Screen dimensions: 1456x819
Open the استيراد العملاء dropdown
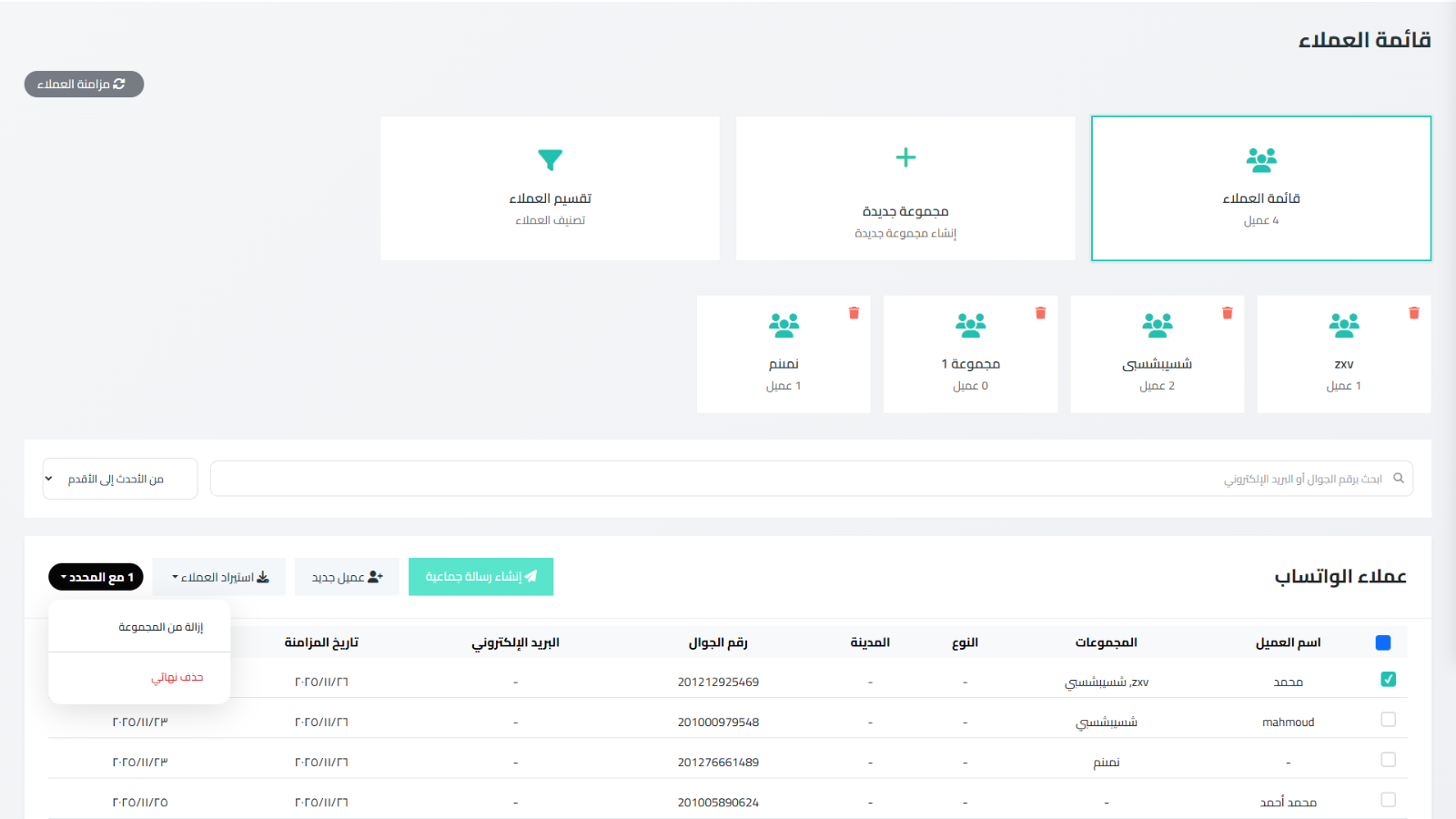click(x=218, y=576)
